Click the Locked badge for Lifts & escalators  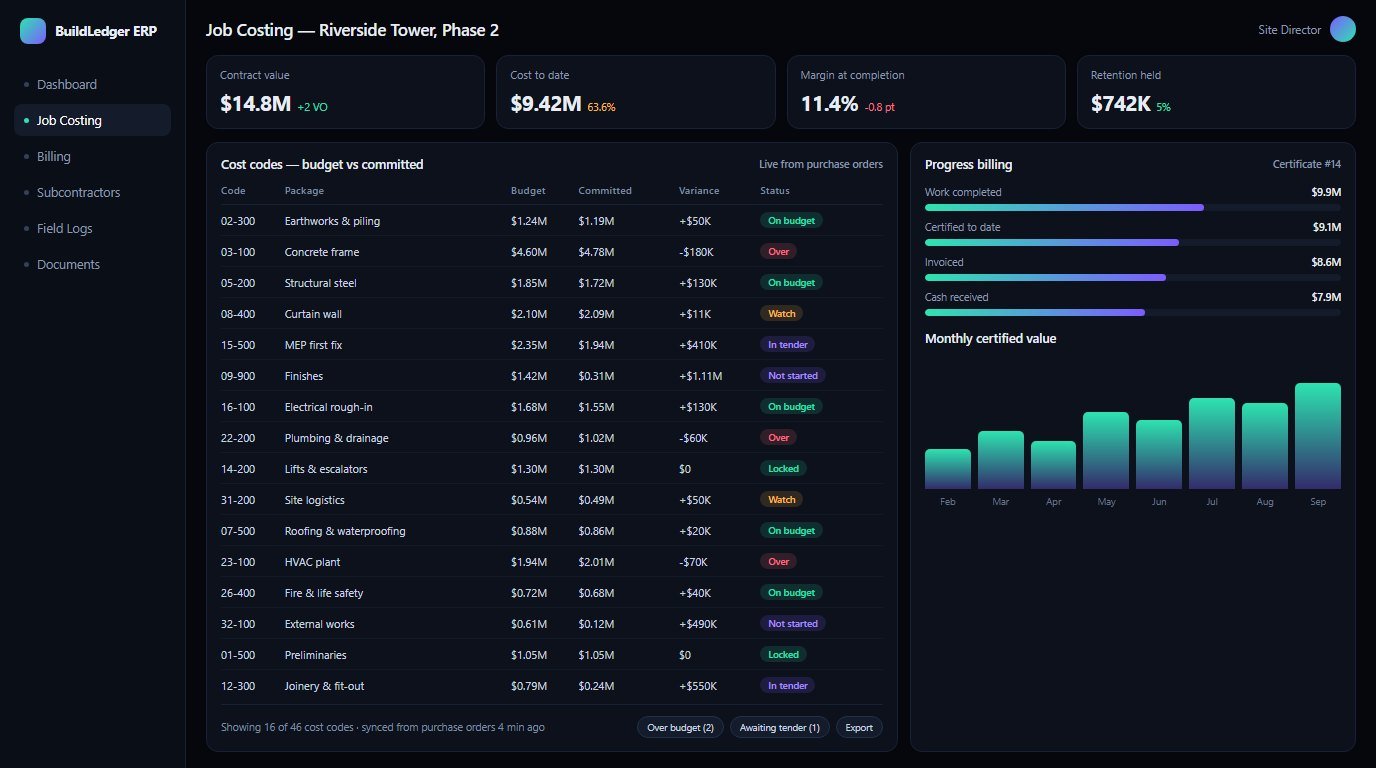click(783, 469)
